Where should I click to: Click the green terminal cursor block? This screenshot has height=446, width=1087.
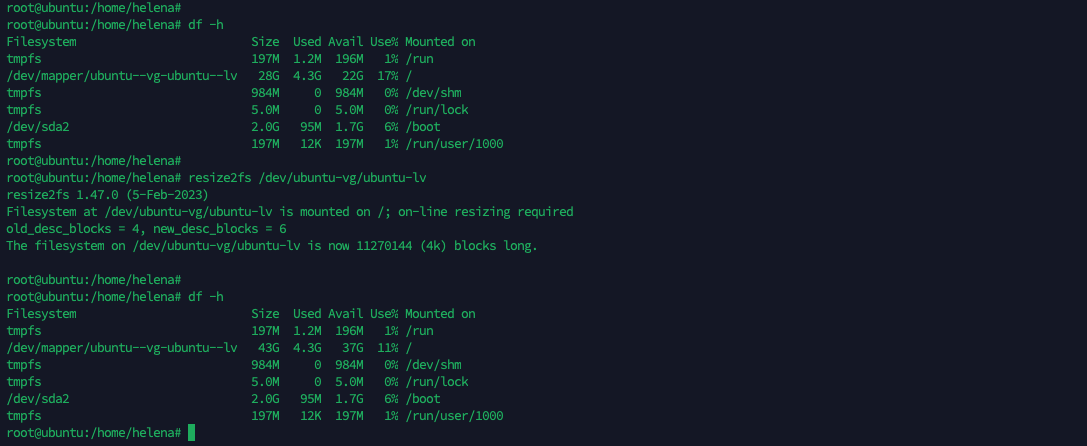pos(192,433)
